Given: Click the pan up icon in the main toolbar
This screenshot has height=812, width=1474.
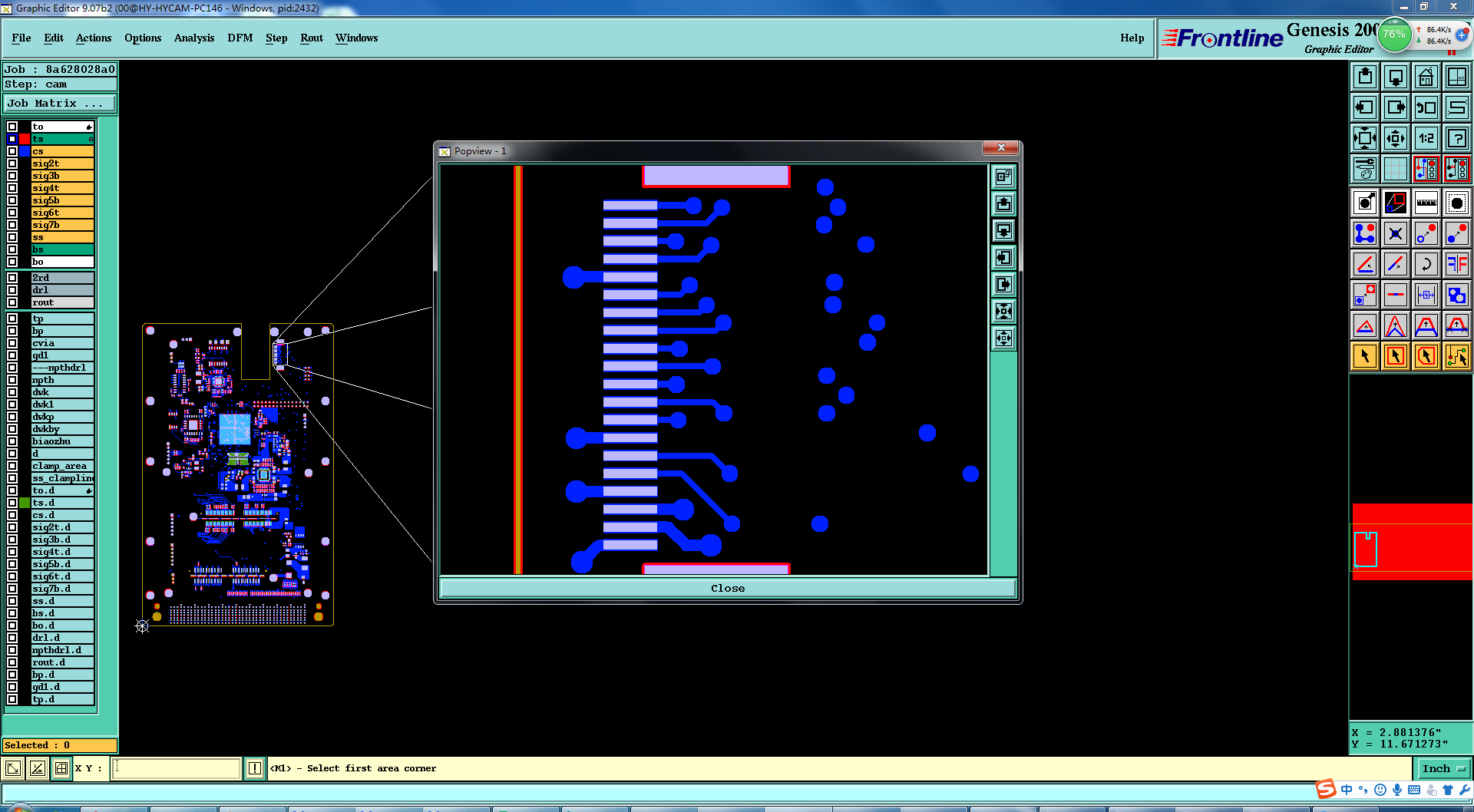Looking at the screenshot, I should pyautogui.click(x=1365, y=77).
